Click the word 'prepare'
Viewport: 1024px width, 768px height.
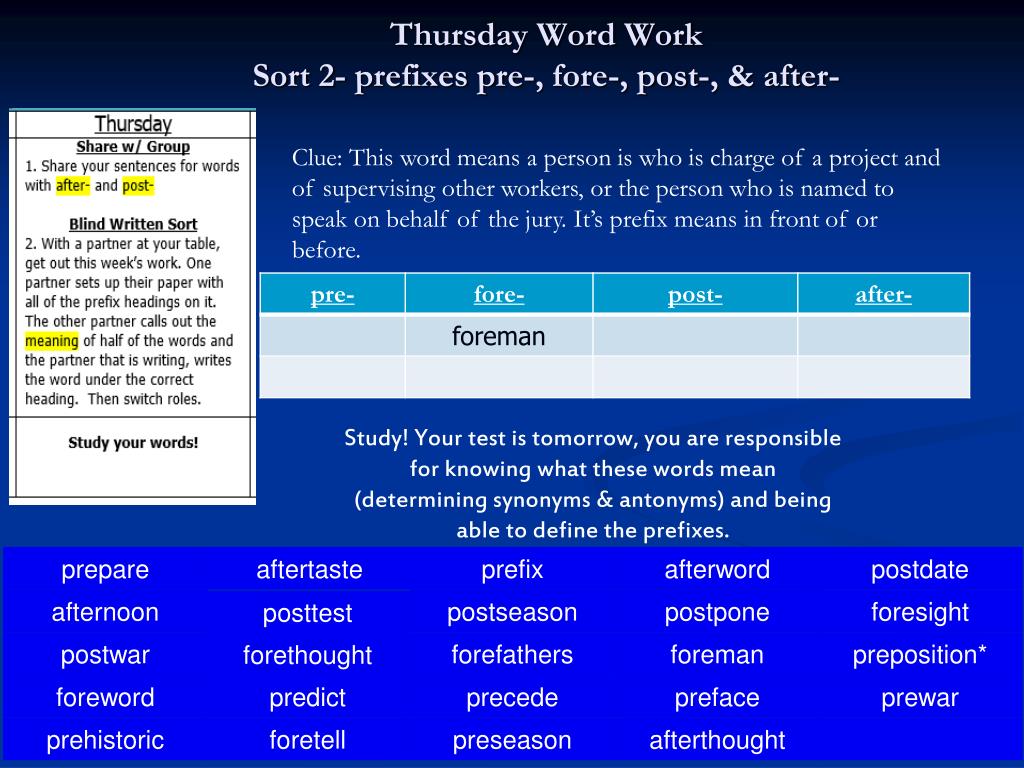[x=105, y=569]
